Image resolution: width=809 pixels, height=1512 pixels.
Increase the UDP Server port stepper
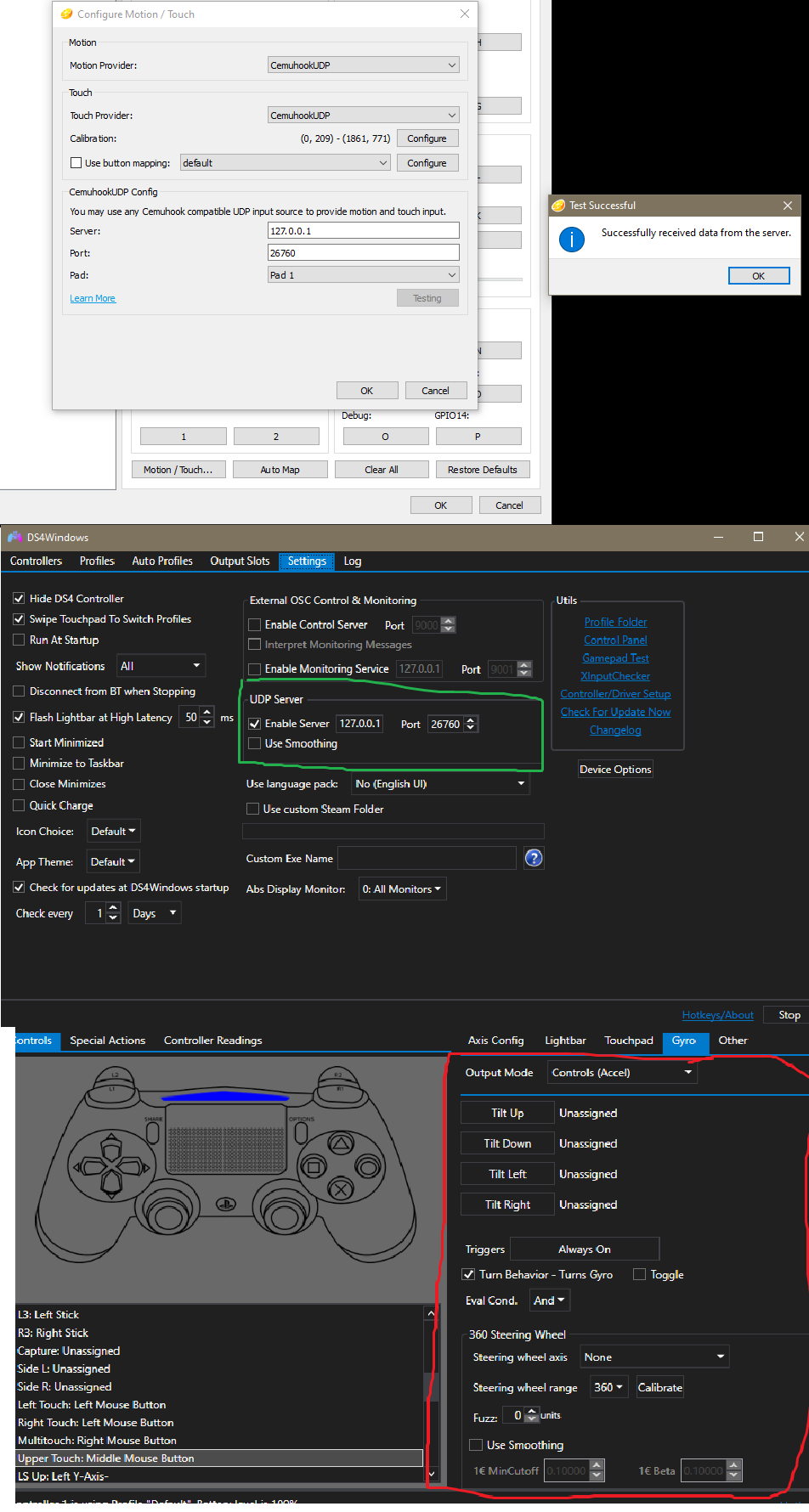(471, 719)
